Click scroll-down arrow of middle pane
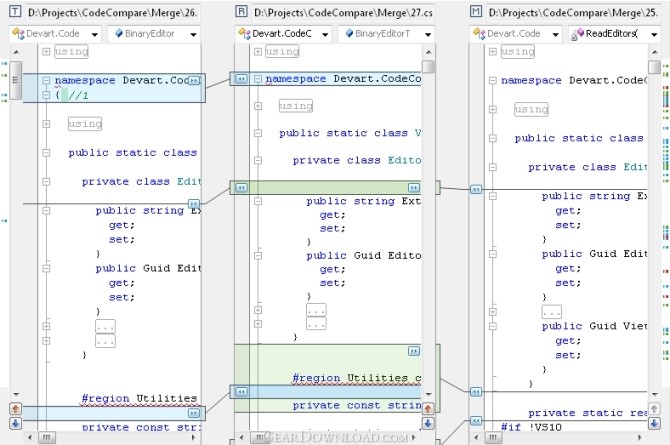Image resolution: width=670 pixels, height=445 pixels. point(428,394)
